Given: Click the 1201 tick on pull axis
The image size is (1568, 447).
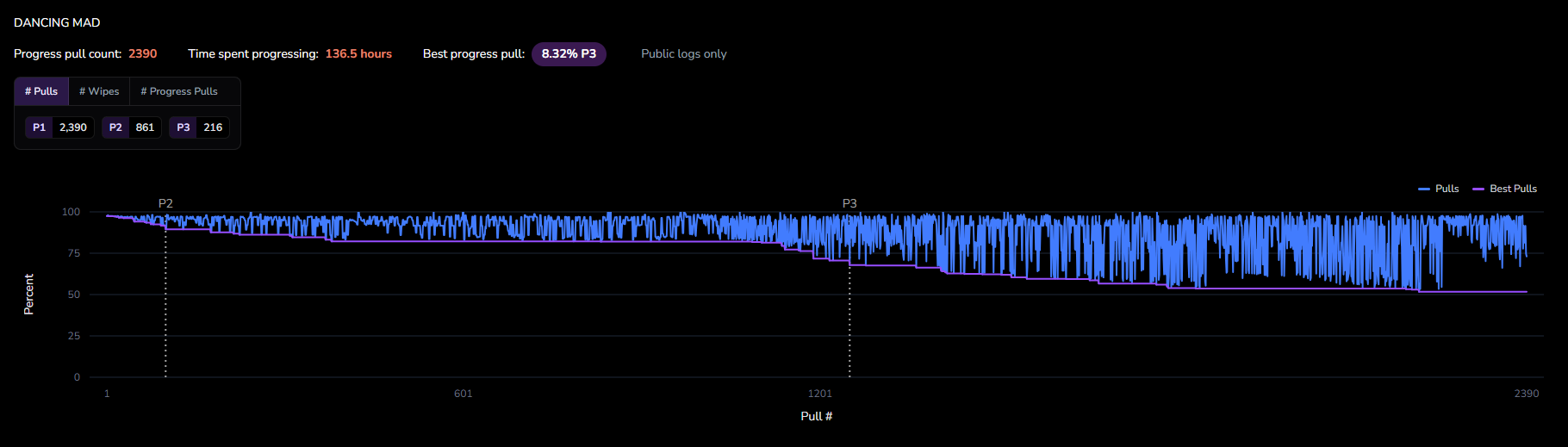Looking at the screenshot, I should pos(820,394).
